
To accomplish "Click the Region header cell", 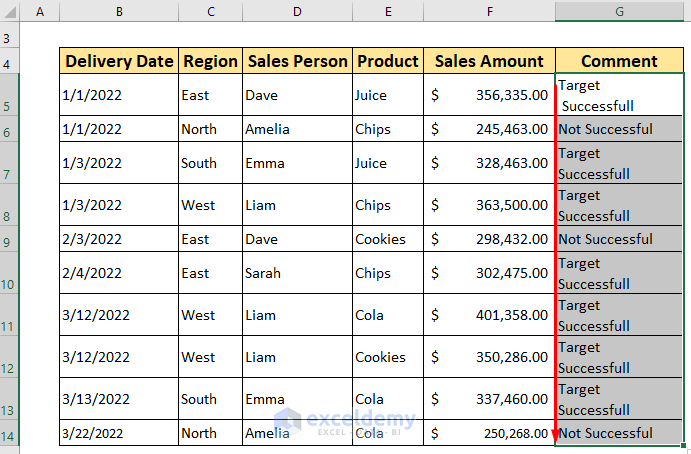I will [x=210, y=61].
